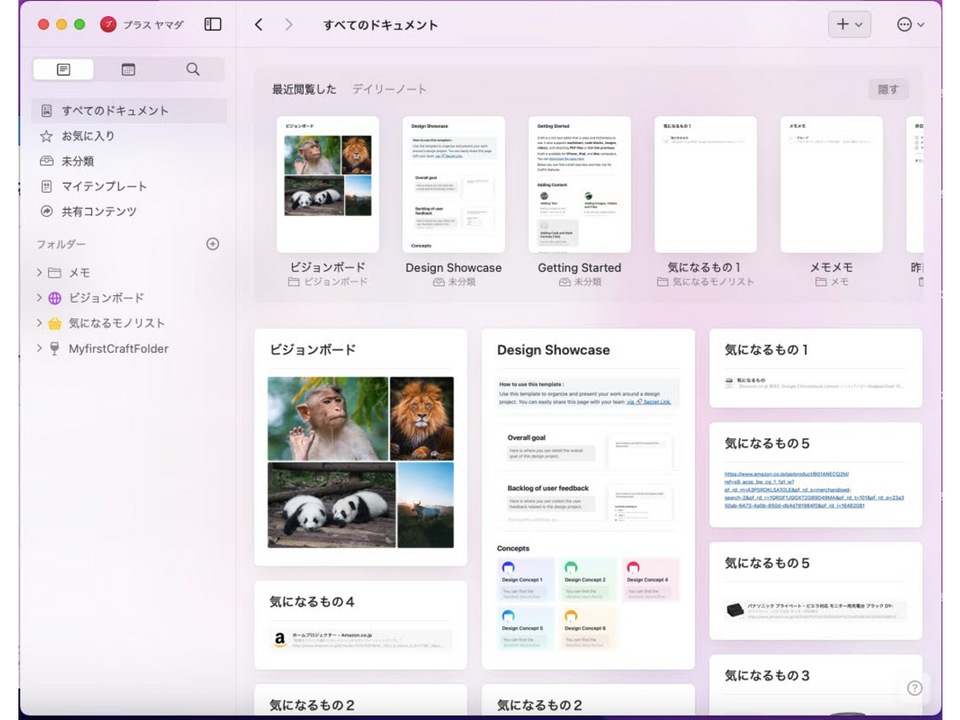
Task: Click Design Concept 6 tile
Action: 587,628
